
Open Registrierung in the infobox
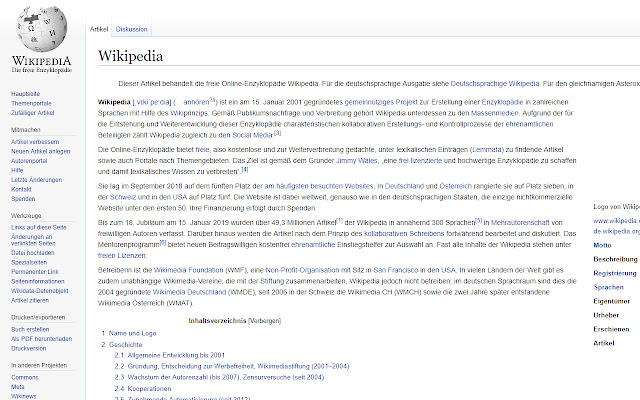pos(615,273)
